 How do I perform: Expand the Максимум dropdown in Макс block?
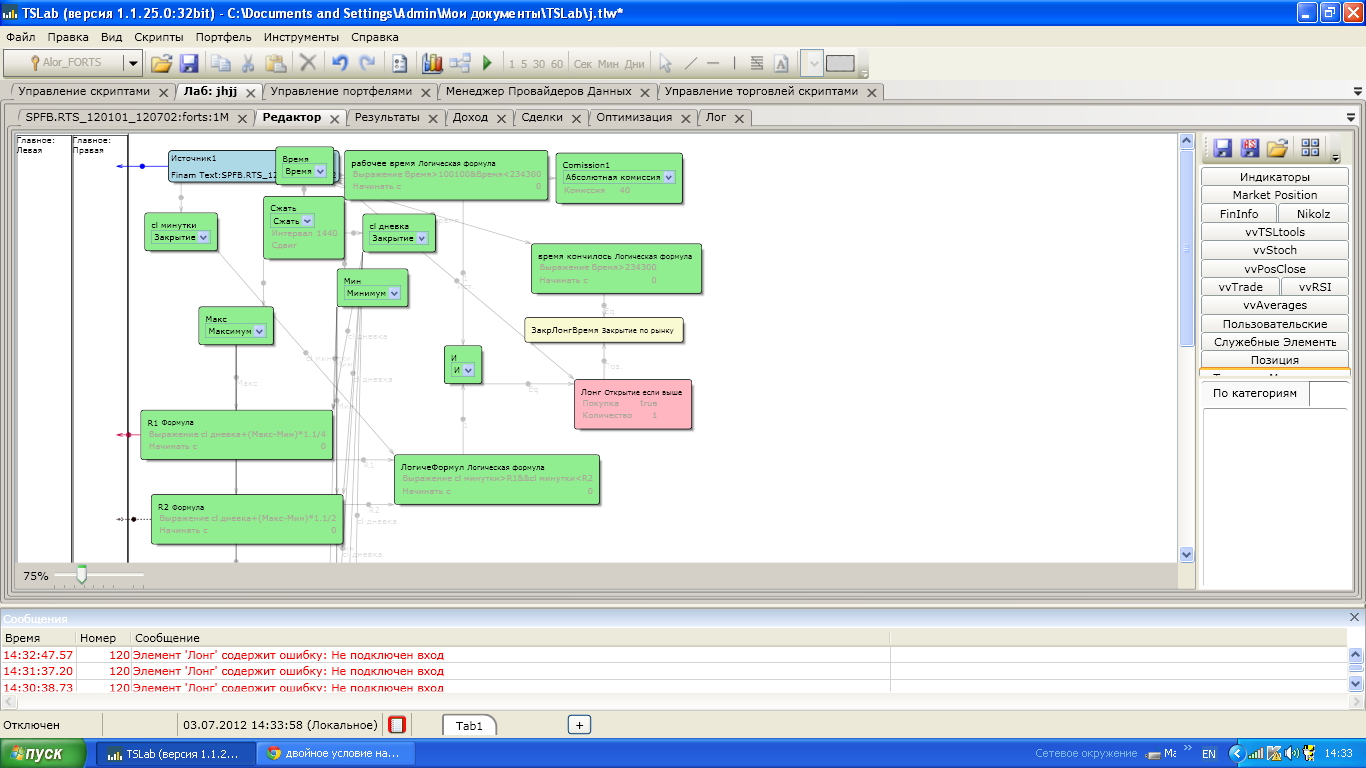pyautogui.click(x=259, y=331)
